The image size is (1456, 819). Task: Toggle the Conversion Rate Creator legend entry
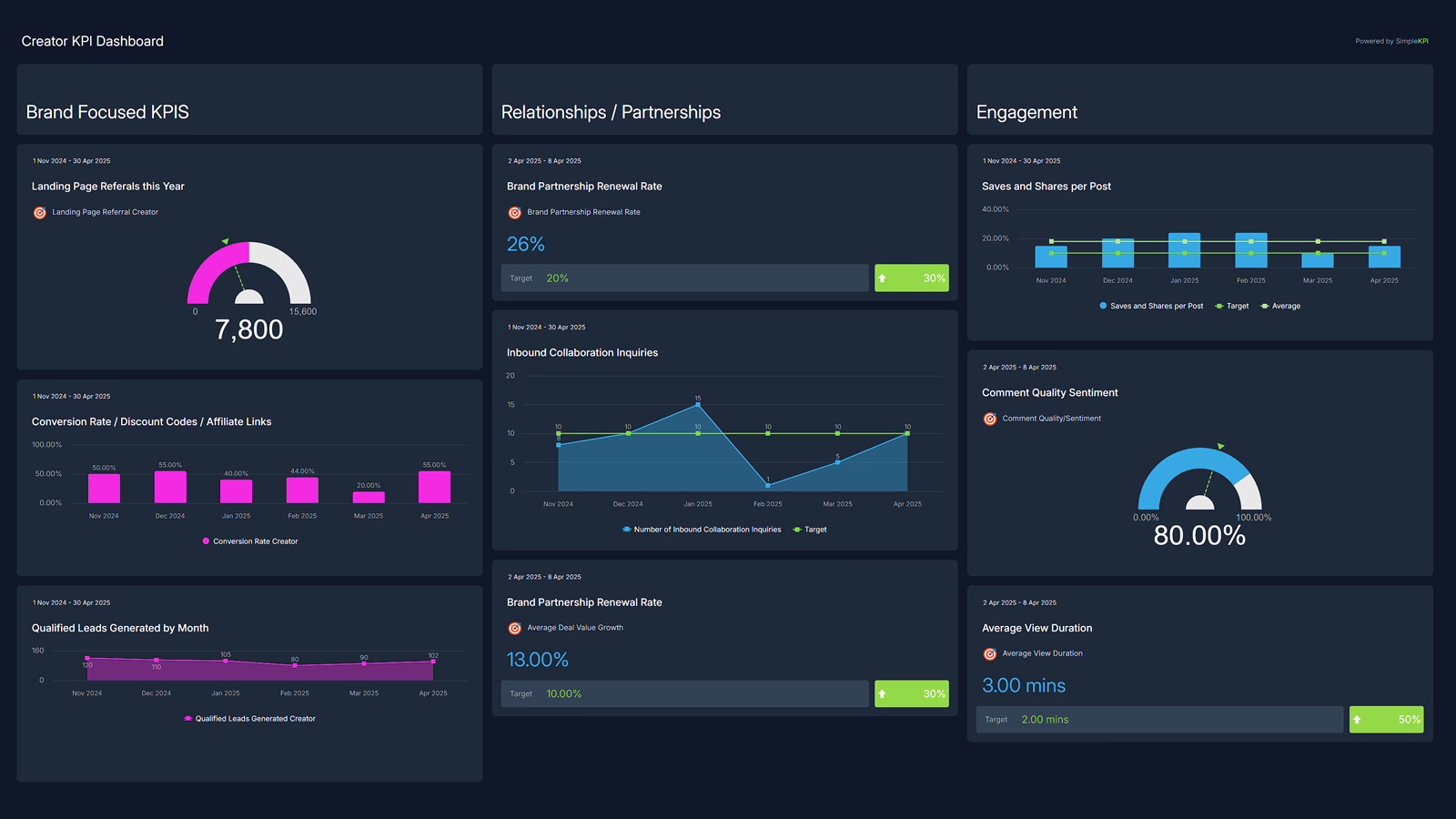[x=250, y=541]
